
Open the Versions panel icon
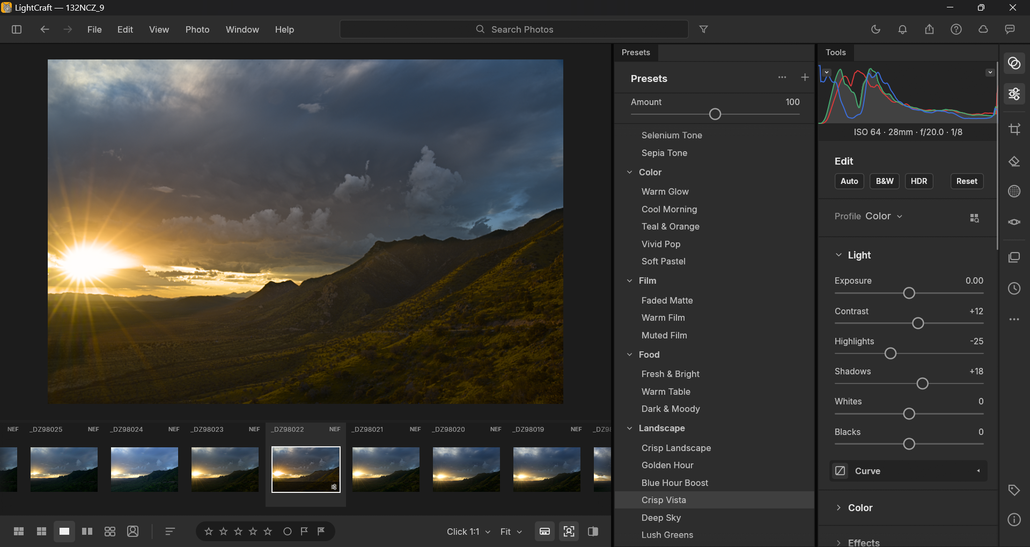pos(1014,257)
